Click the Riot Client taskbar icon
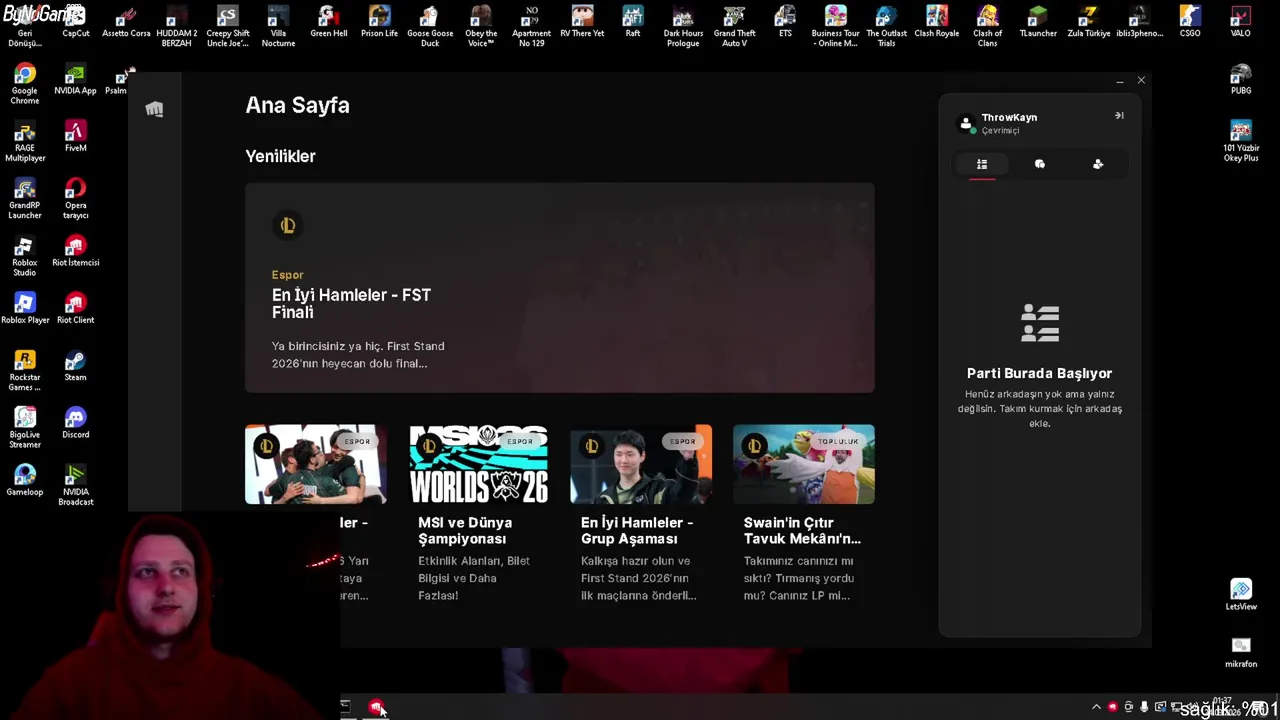 click(x=376, y=707)
